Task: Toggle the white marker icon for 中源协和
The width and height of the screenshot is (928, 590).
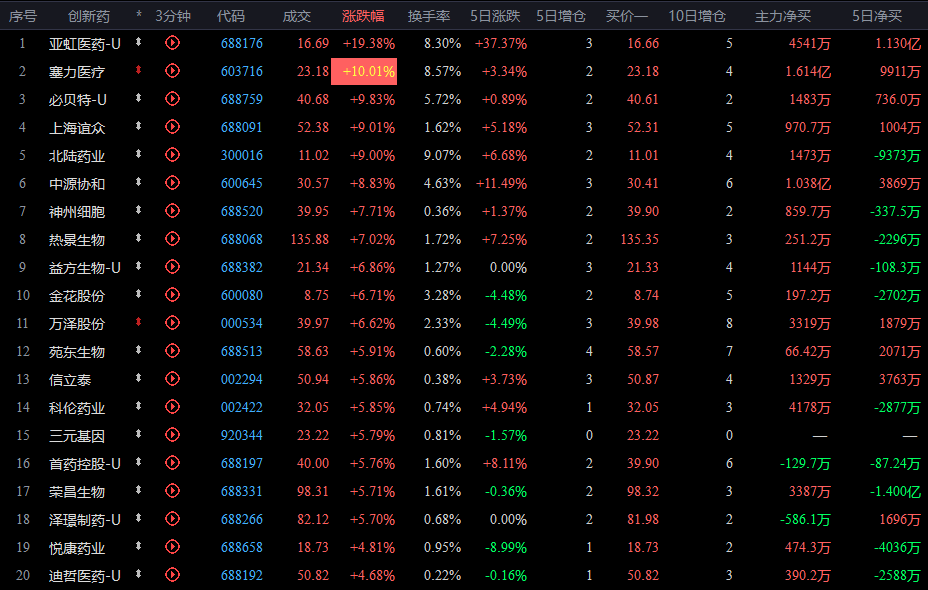Action: click(139, 183)
